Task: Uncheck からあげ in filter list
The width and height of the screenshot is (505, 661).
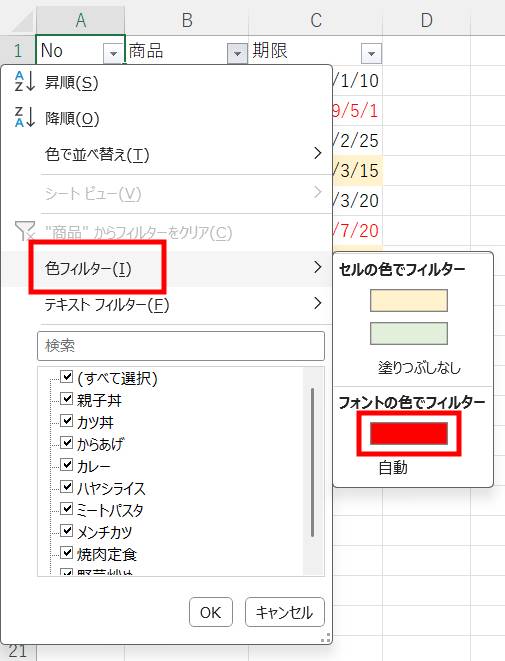Action: 67,442
